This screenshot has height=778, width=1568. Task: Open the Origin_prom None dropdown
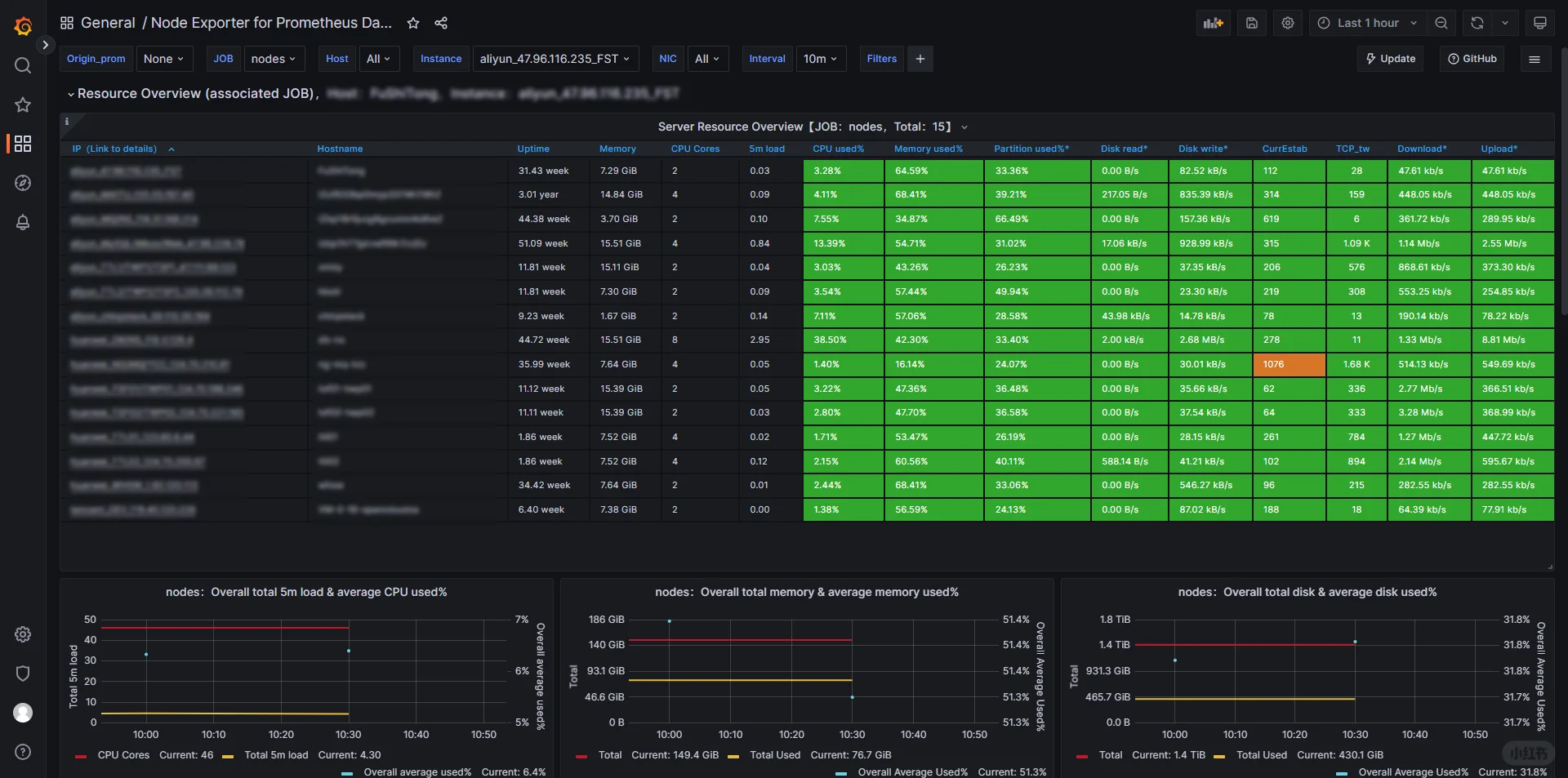coord(163,59)
